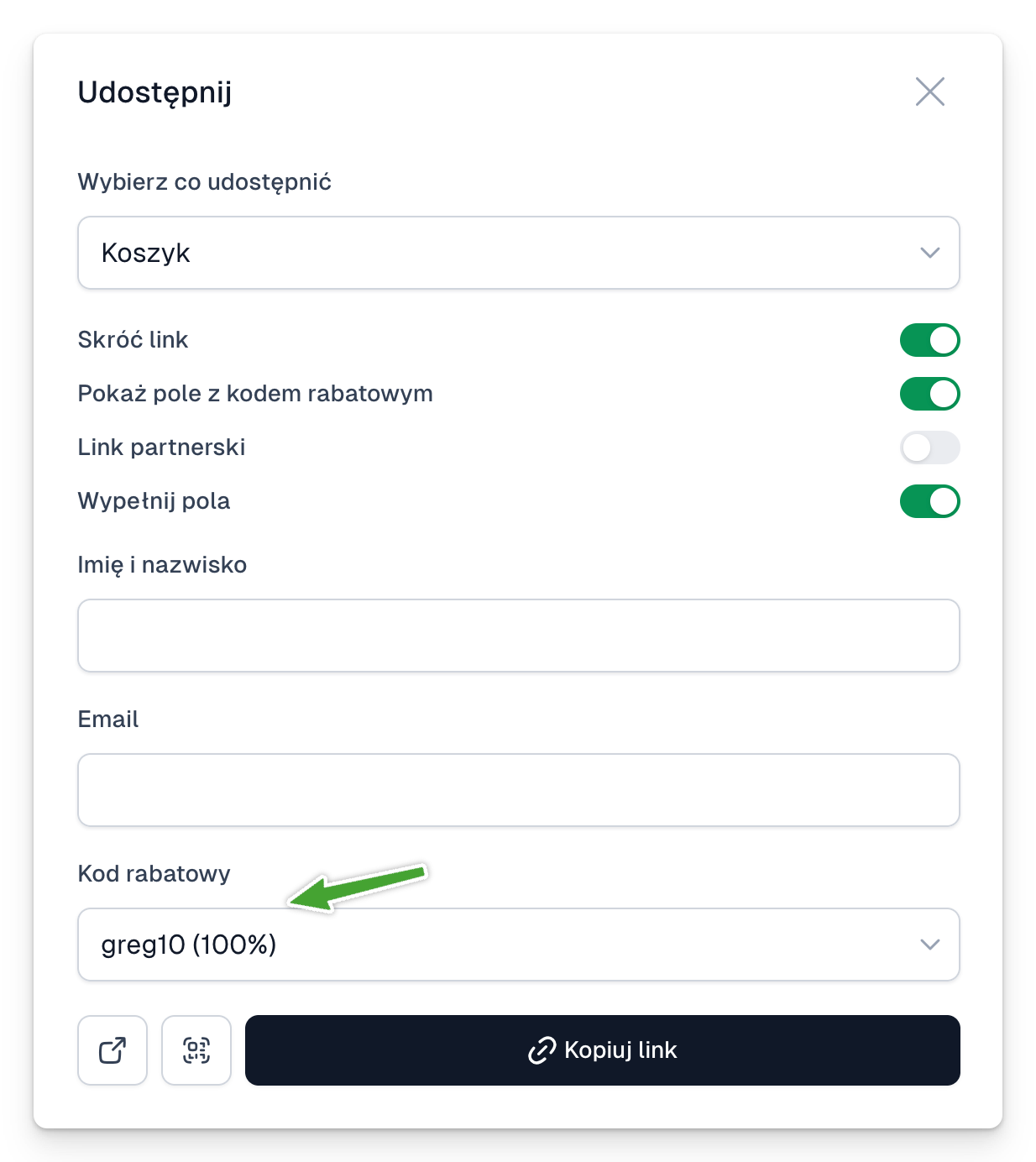Click the chain icon inside Kopiuj link
The height and width of the screenshot is (1162, 1036).
point(542,1050)
